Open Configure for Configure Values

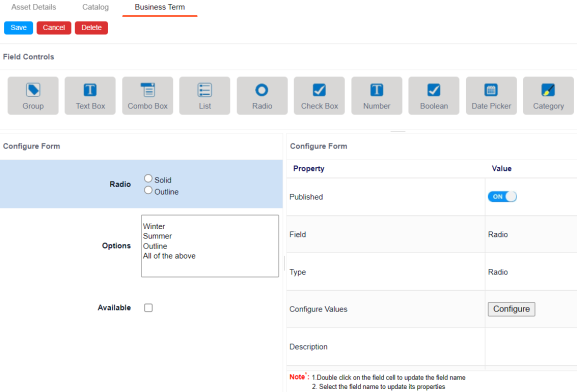[511, 309]
